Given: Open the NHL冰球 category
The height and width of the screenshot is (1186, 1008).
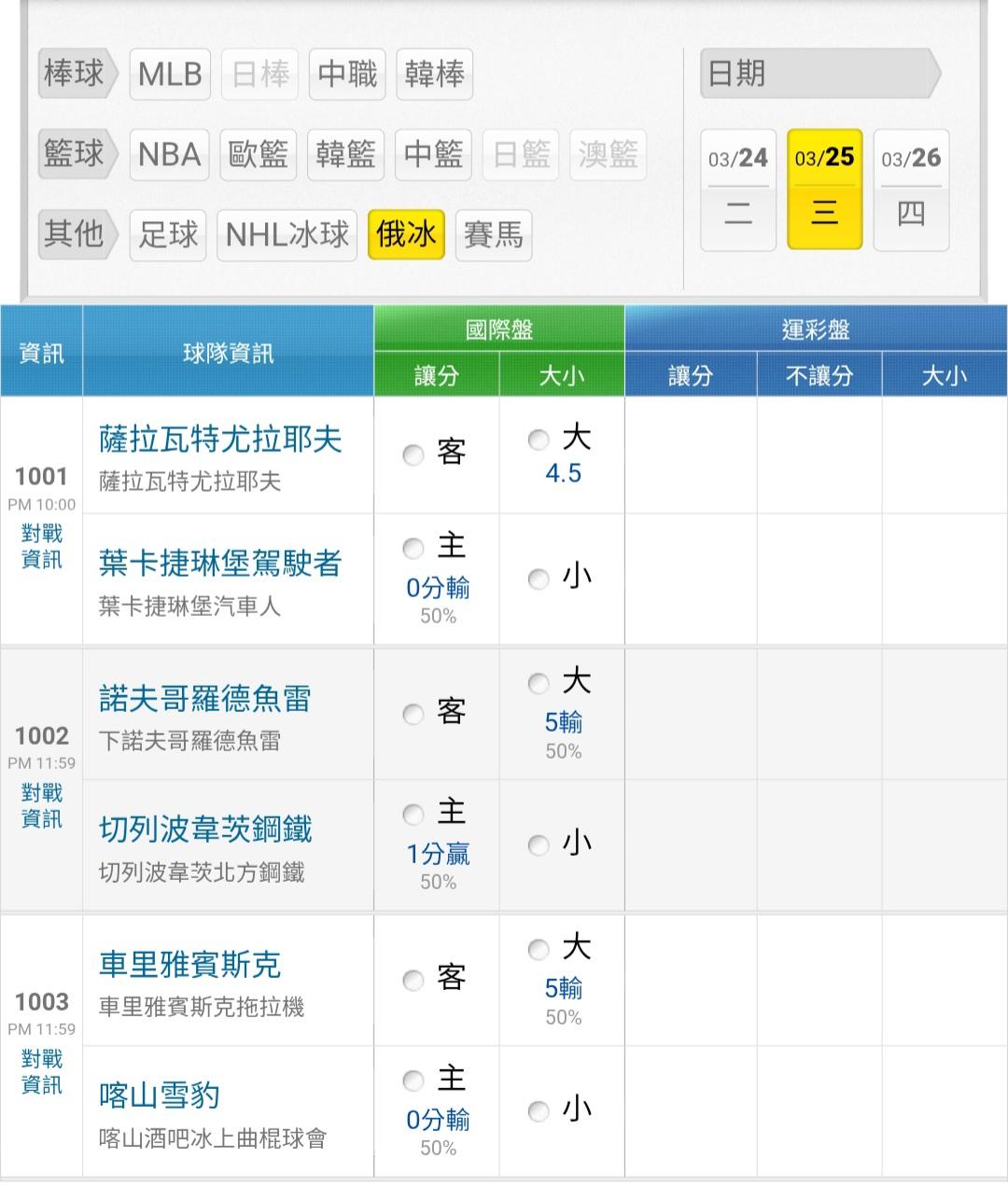Looking at the screenshot, I should tap(287, 234).
